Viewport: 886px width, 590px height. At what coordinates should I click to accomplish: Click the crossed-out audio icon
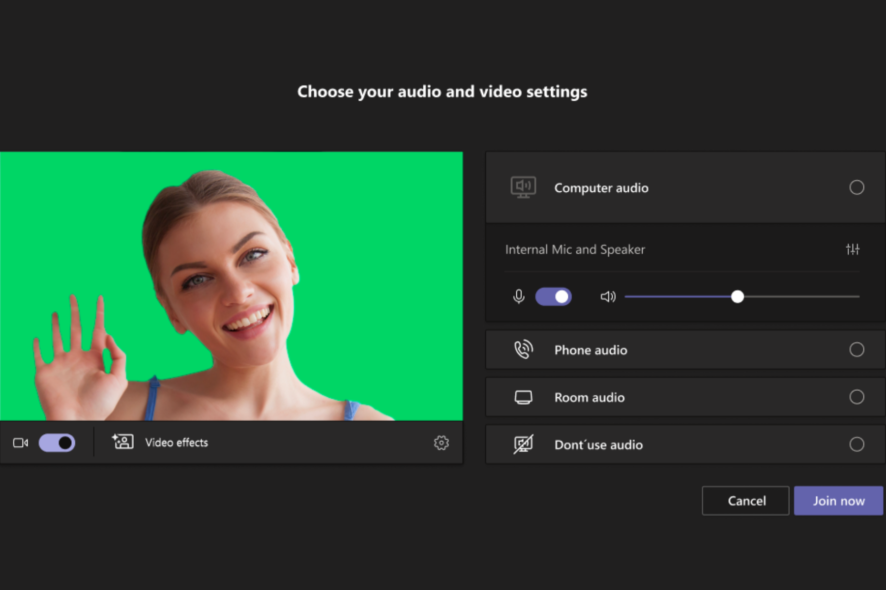[524, 444]
